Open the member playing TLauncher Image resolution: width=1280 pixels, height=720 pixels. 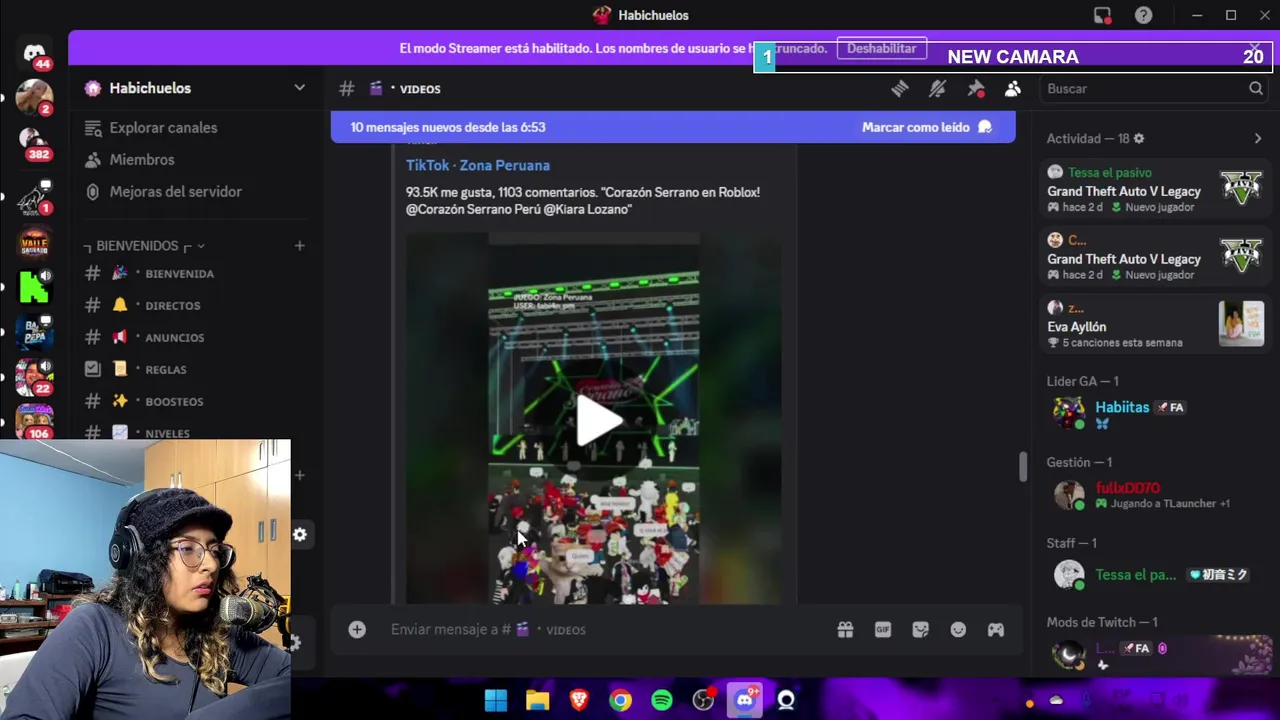point(1155,495)
